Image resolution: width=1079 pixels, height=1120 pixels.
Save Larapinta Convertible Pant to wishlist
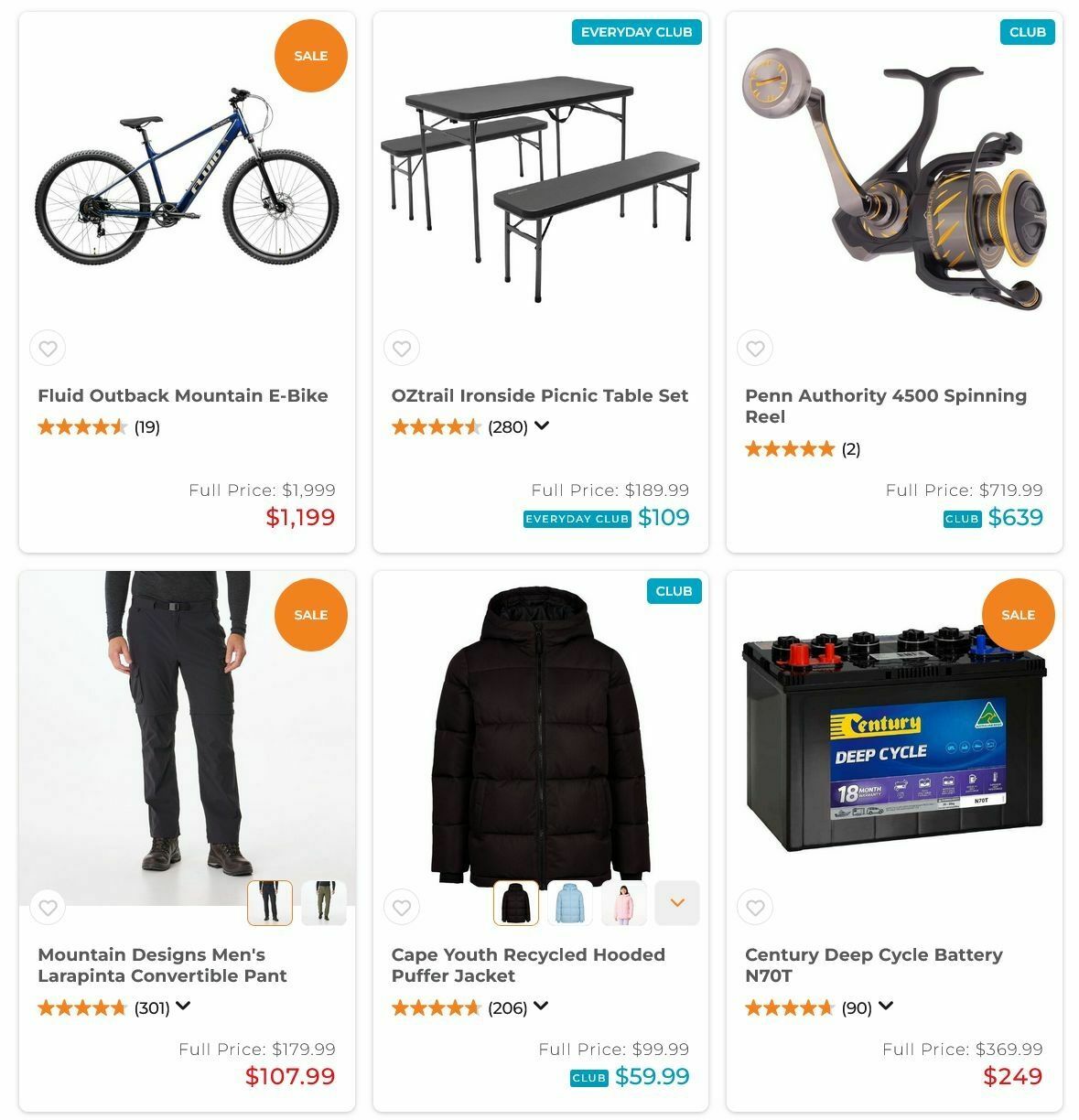coord(48,907)
